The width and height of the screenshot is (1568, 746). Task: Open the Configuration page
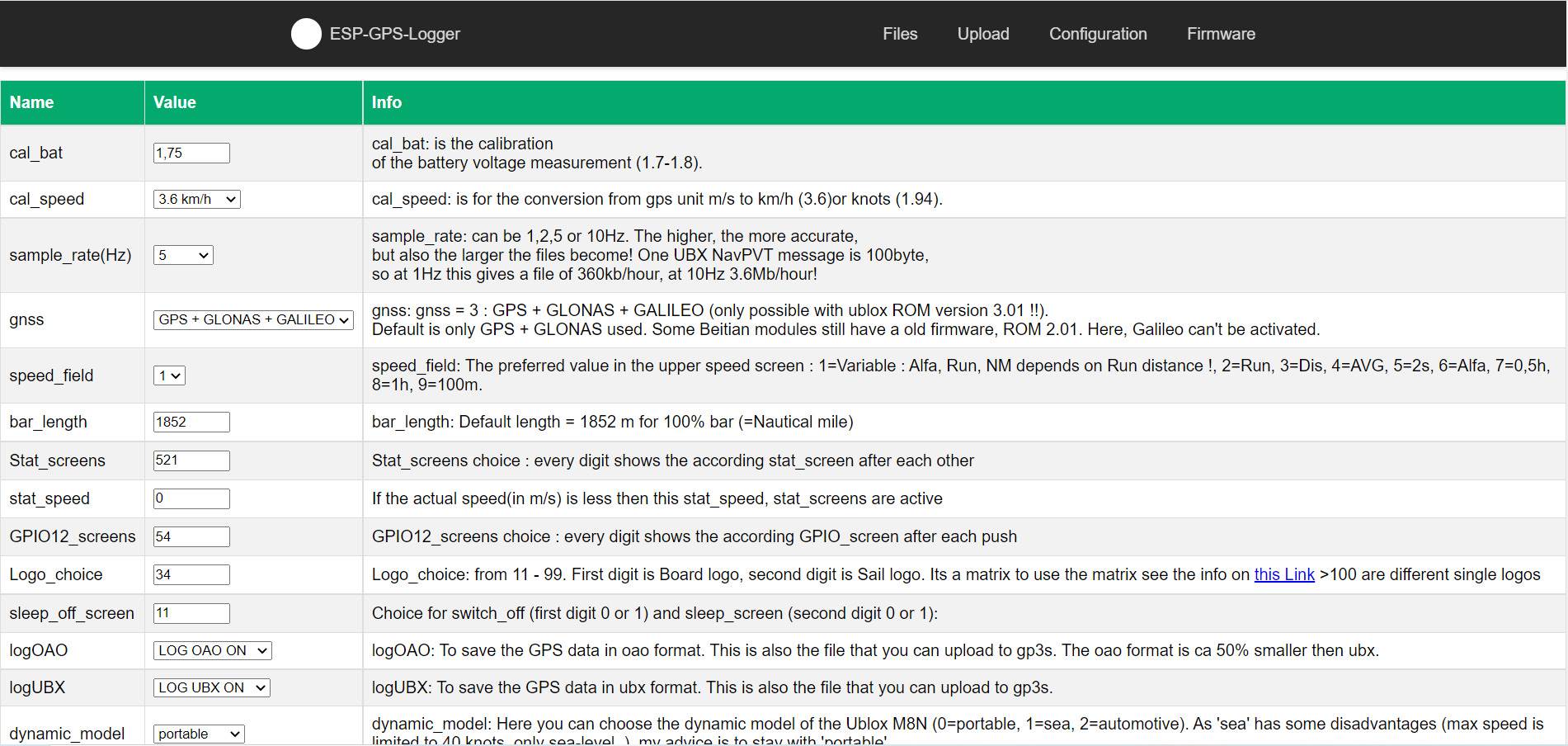1097,34
